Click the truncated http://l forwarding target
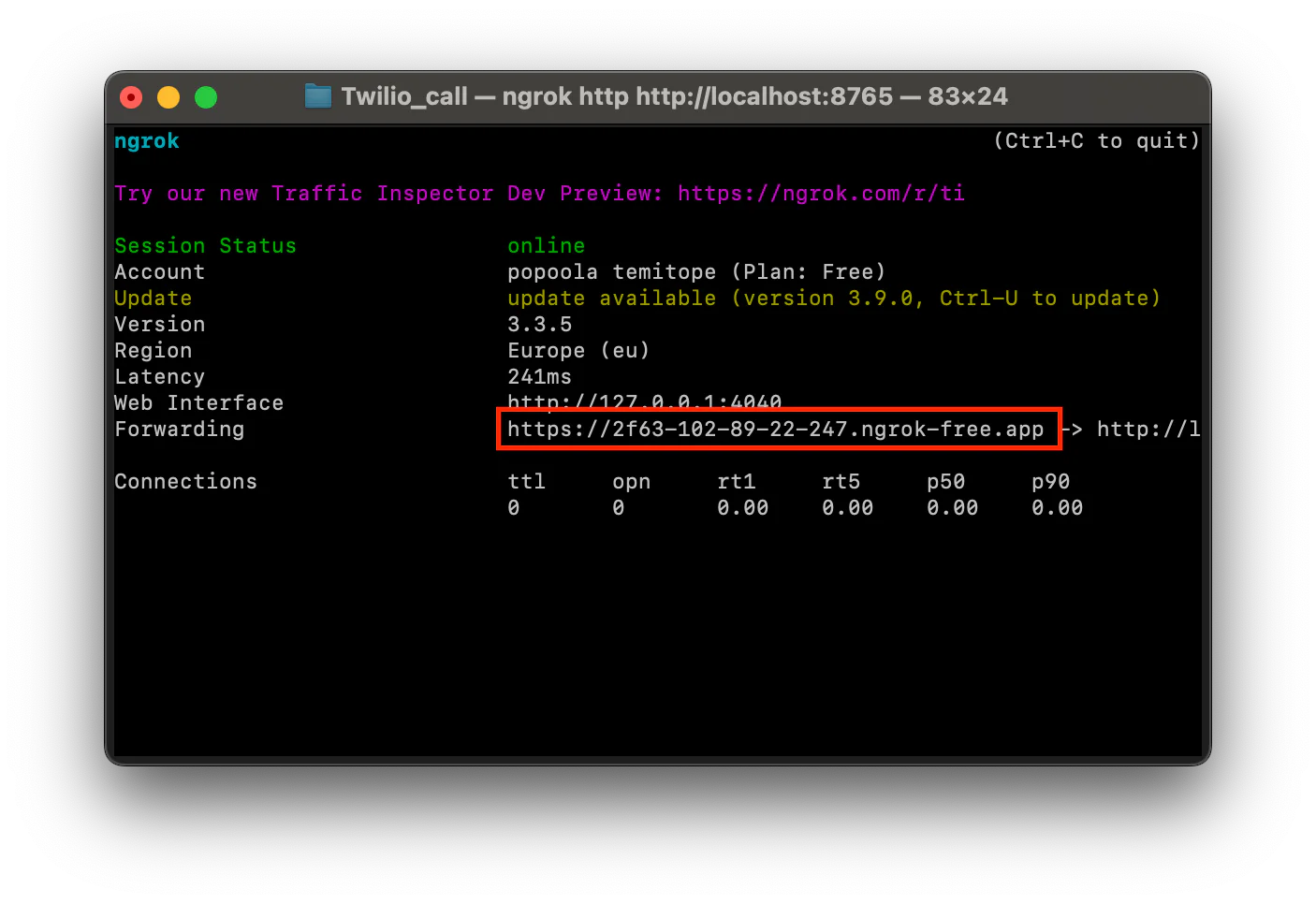 point(1148,430)
